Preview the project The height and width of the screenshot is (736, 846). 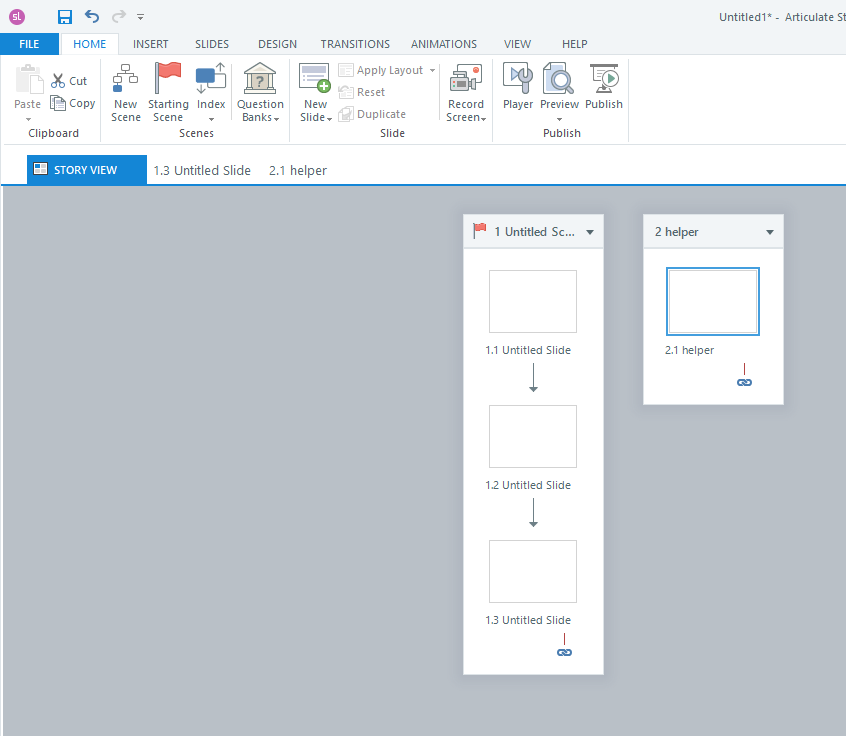[559, 87]
